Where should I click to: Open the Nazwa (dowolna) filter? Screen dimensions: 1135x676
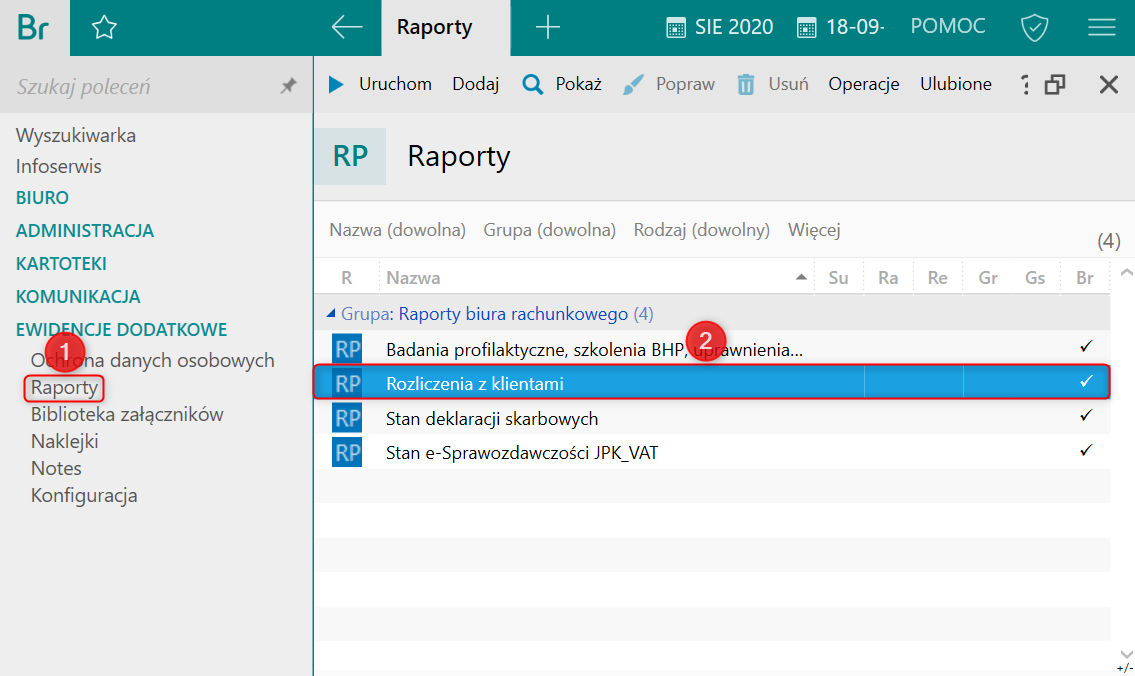click(397, 230)
